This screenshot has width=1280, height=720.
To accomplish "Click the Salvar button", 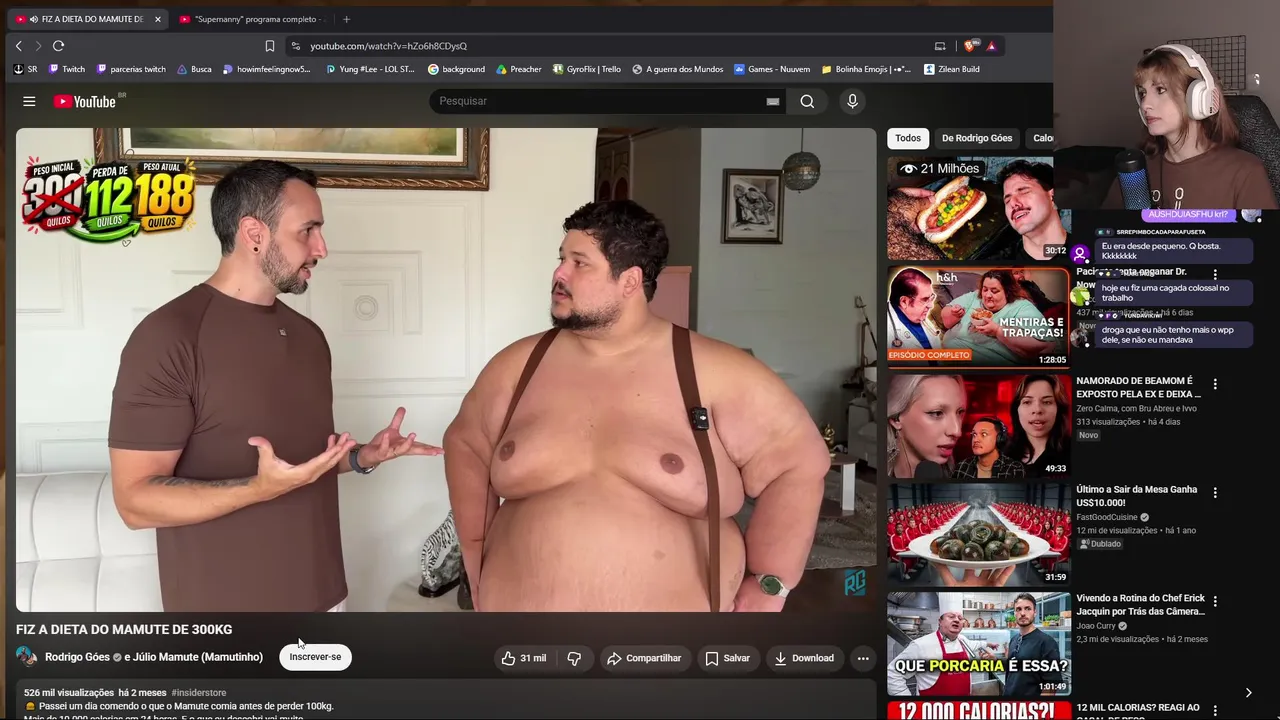I will point(727,658).
